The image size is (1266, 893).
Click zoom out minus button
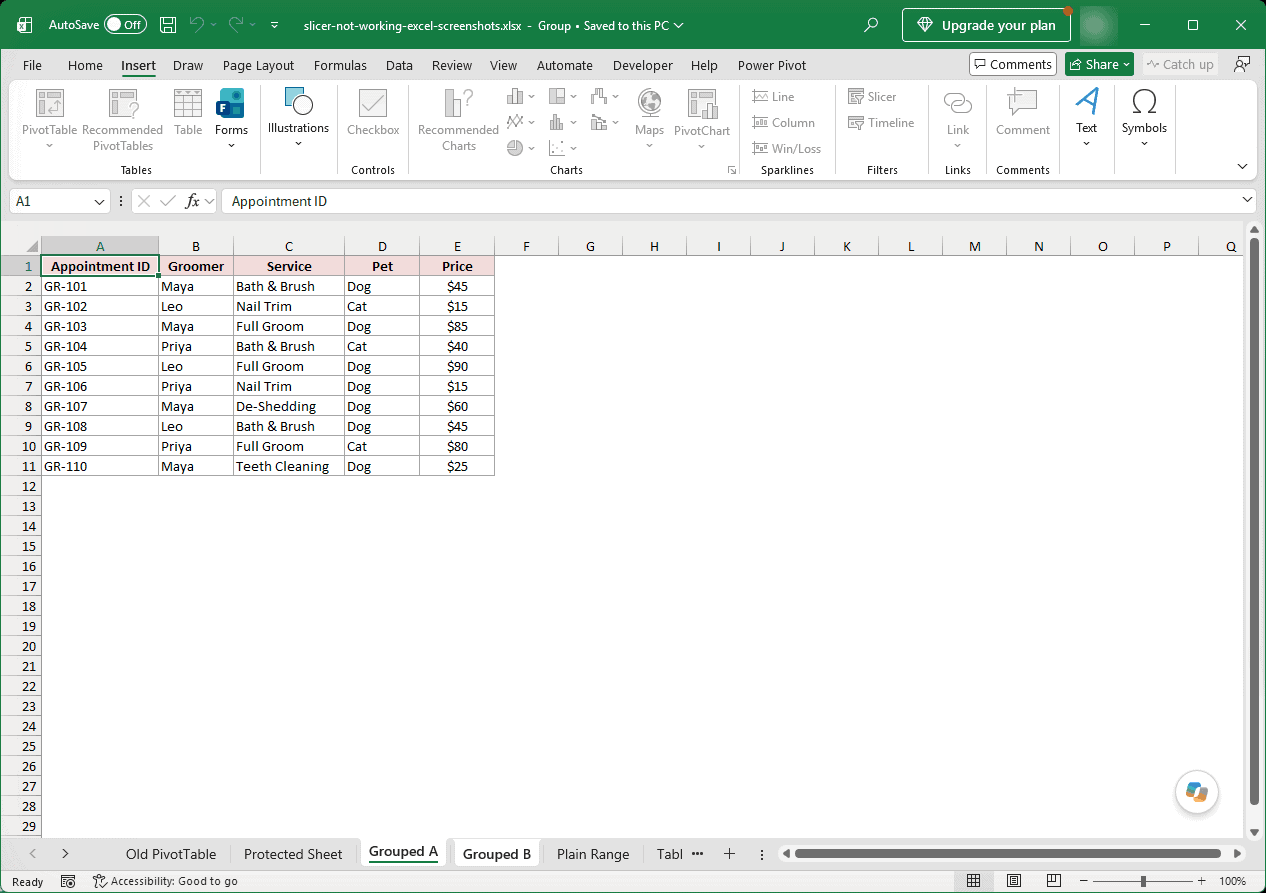click(x=1084, y=881)
